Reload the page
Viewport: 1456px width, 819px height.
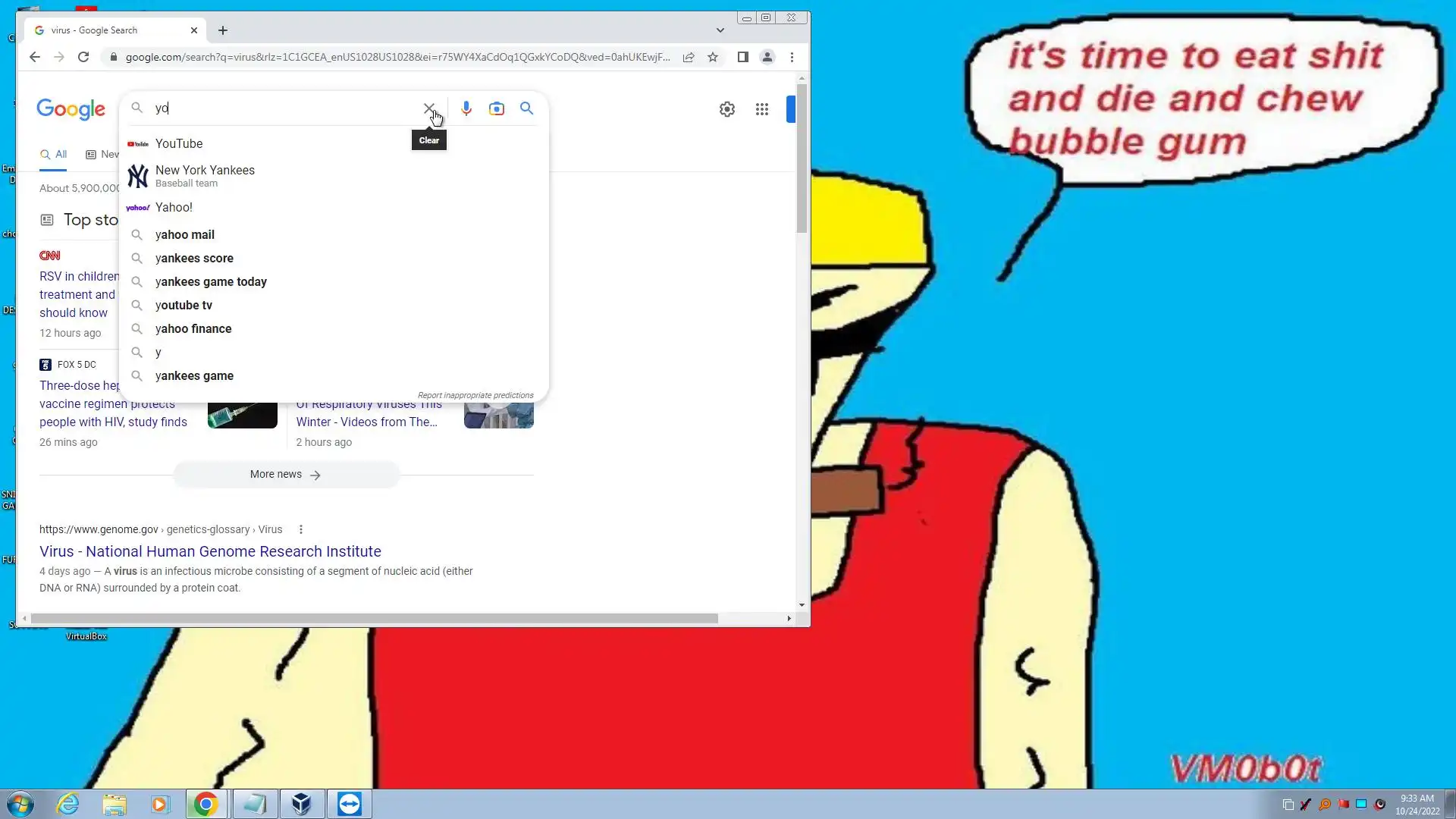pos(83,57)
